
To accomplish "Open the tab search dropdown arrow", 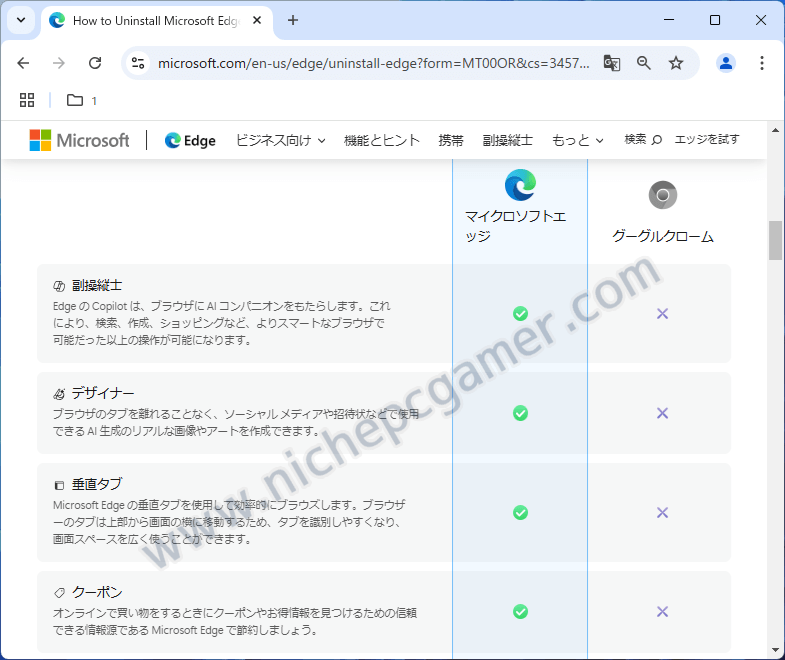I will pos(21,21).
